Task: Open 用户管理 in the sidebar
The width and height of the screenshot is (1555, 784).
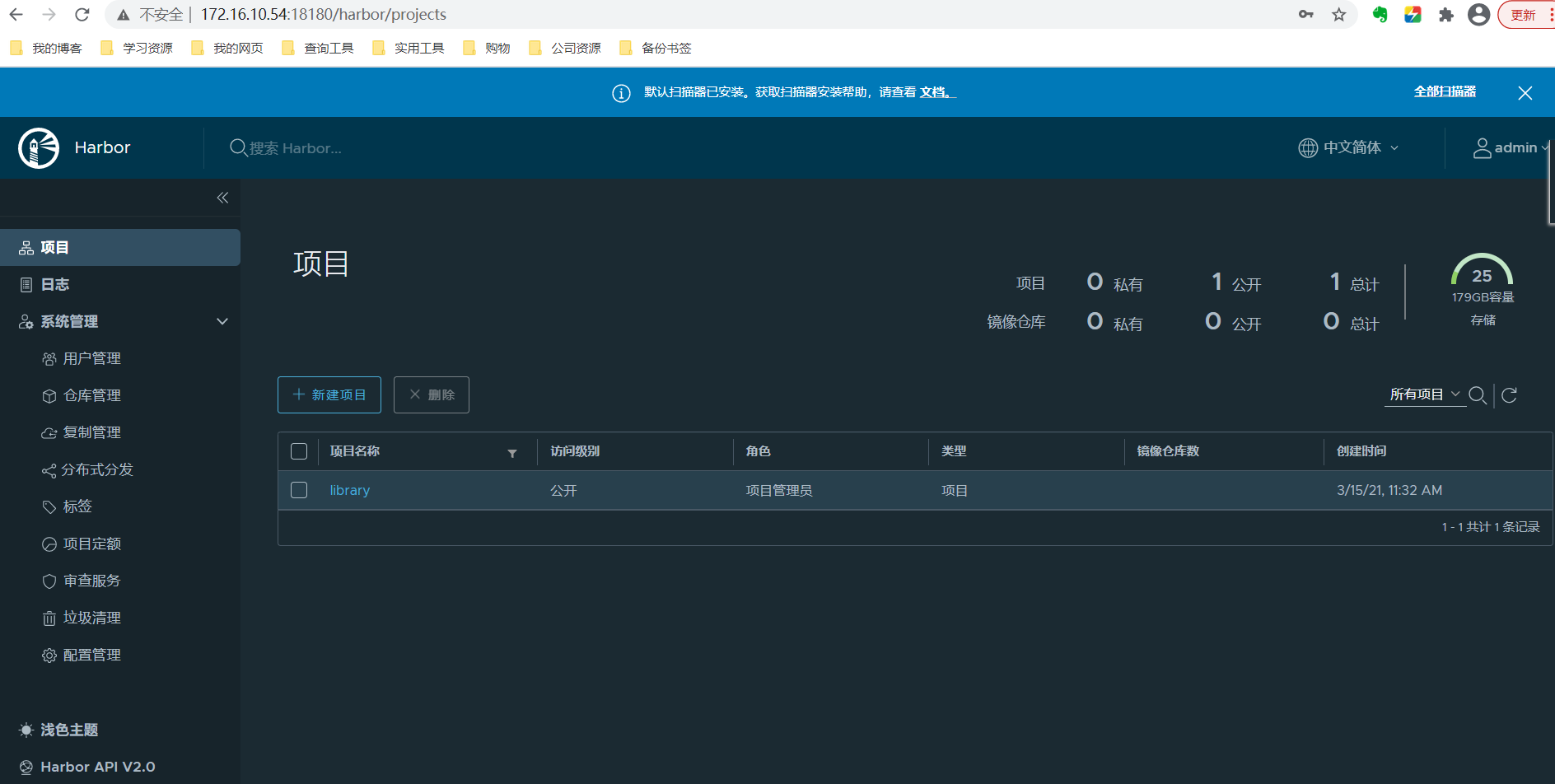Action: click(x=92, y=358)
